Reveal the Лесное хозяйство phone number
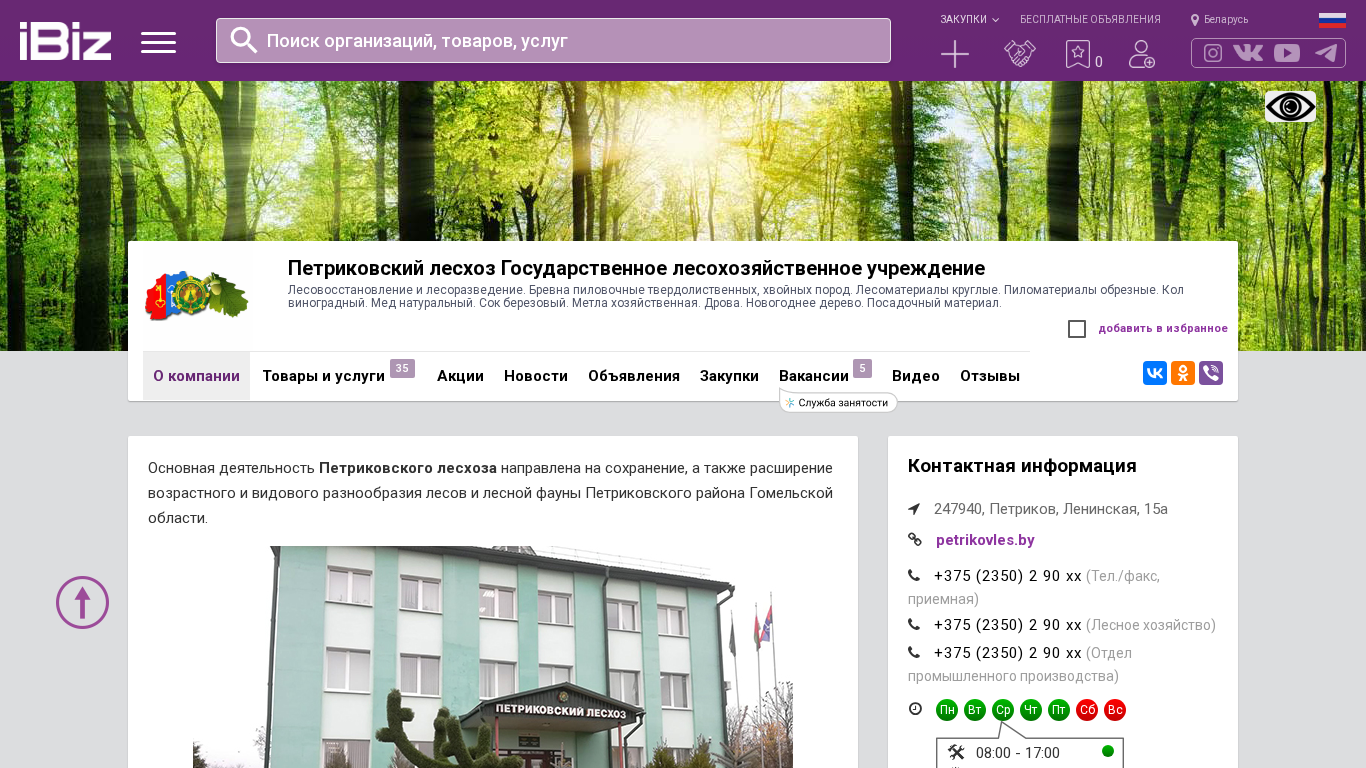 click(x=1008, y=625)
